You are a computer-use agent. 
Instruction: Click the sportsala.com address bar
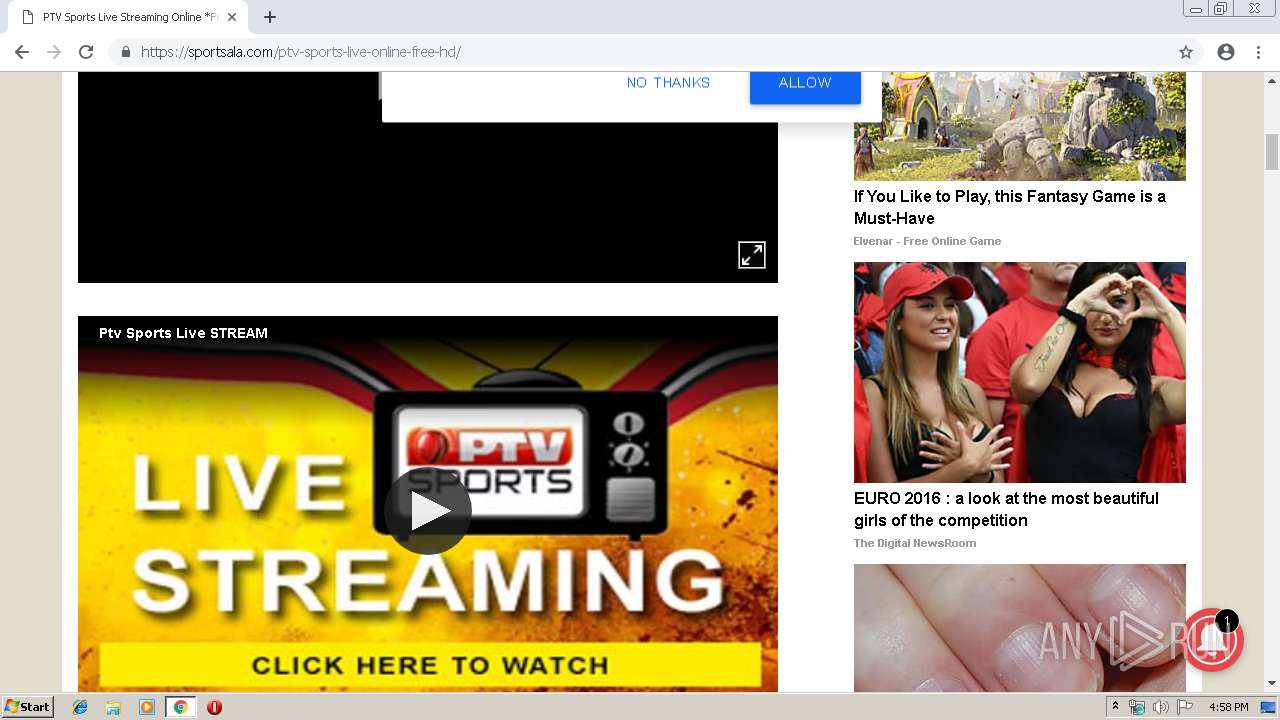tap(640, 52)
